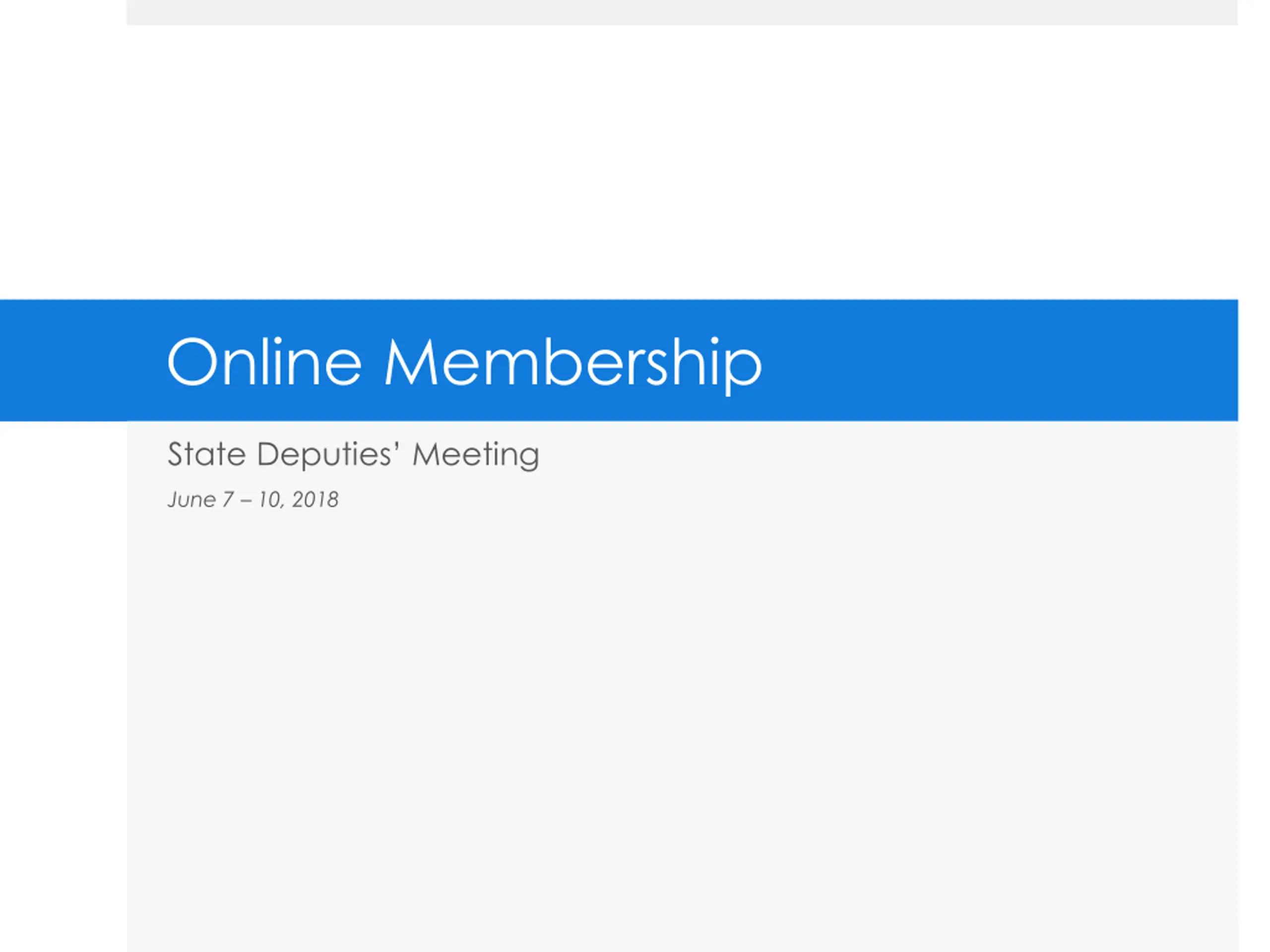Screen dimensions: 1270x952
Task: Select the word "June" in the date
Action: 192,500
